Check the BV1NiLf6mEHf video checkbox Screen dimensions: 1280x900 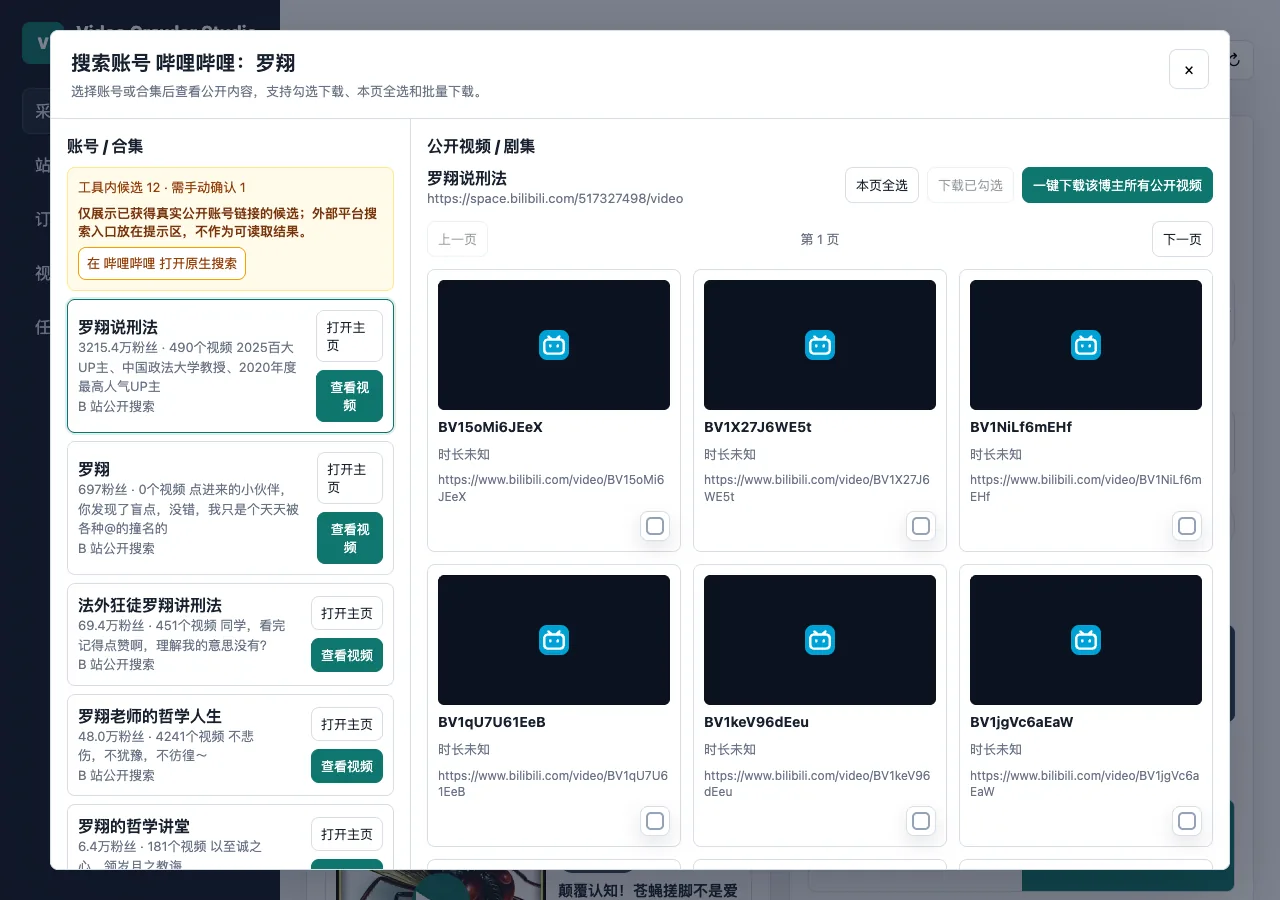[x=1187, y=526]
